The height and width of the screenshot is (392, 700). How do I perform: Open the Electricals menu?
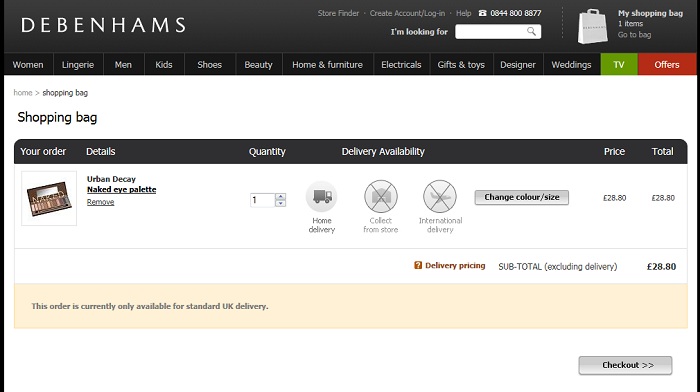coord(401,65)
